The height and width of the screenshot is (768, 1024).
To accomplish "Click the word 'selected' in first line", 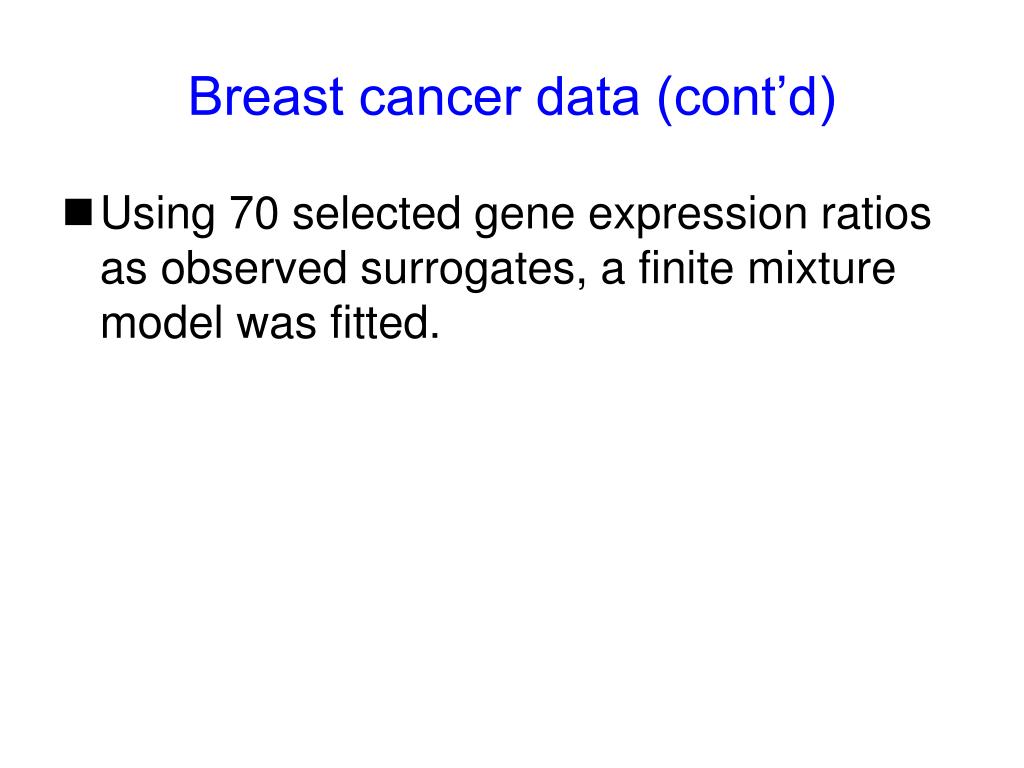I will 376,213.
